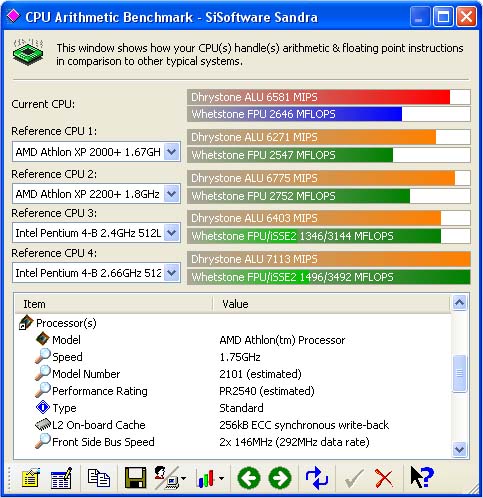Click the green back arrow button

tap(249, 478)
